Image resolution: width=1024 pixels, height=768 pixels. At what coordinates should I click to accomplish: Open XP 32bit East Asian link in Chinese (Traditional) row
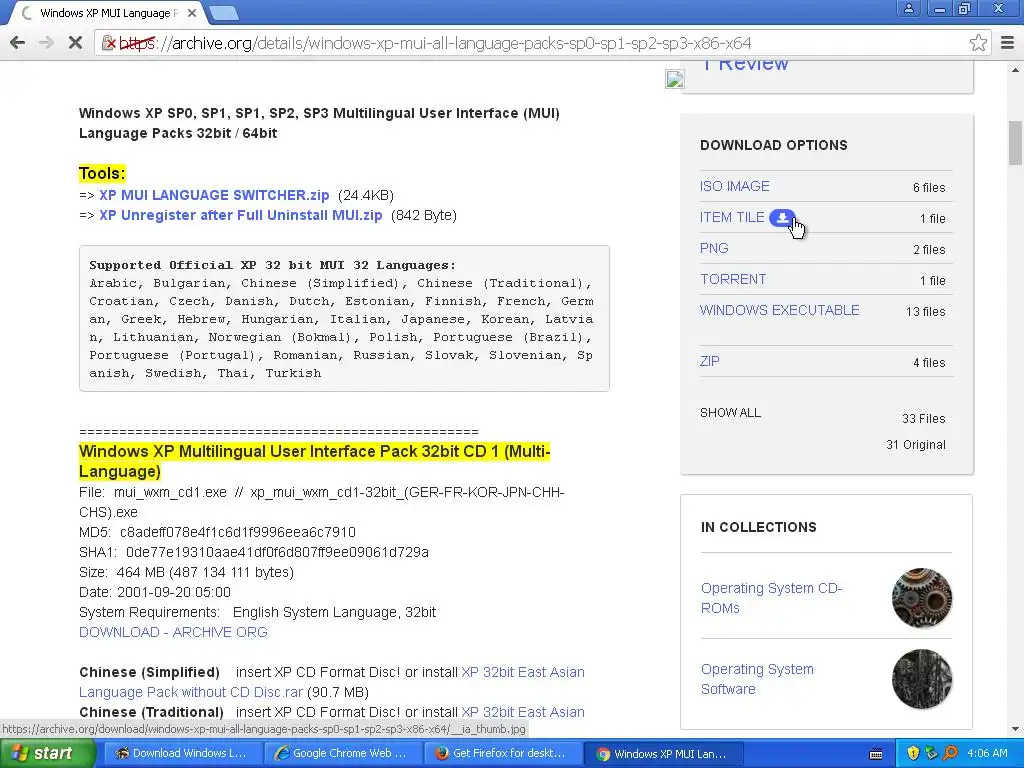point(522,712)
